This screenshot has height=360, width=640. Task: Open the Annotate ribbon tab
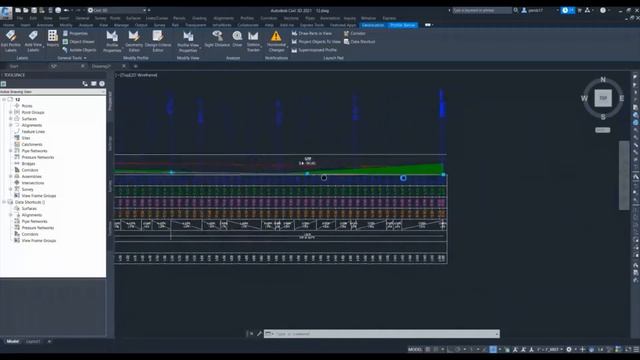pyautogui.click(x=45, y=25)
